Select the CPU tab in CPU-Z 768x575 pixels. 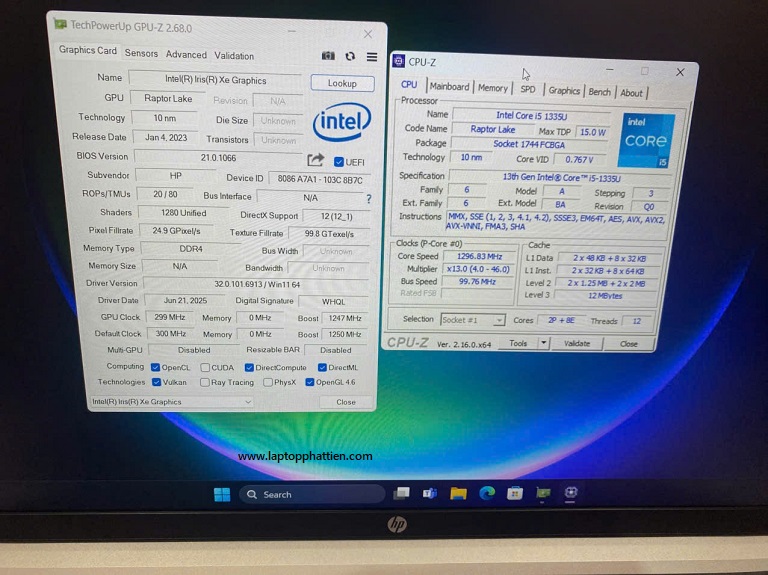(409, 84)
